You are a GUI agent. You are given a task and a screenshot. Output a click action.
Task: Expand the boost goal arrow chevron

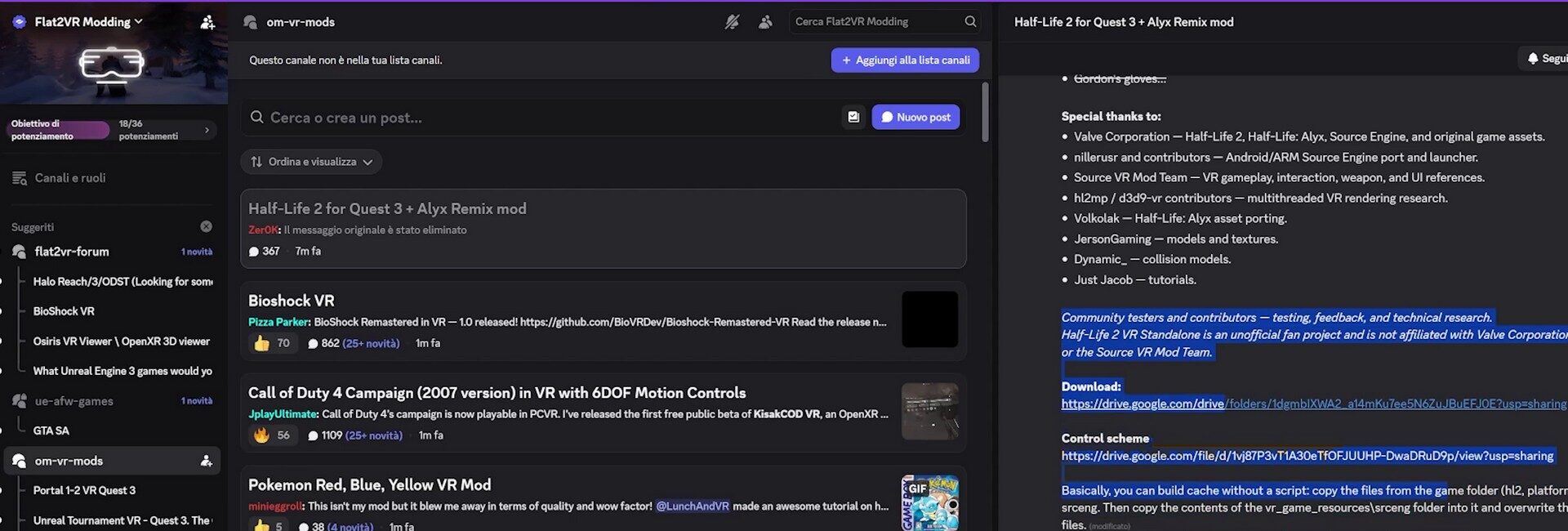207,130
